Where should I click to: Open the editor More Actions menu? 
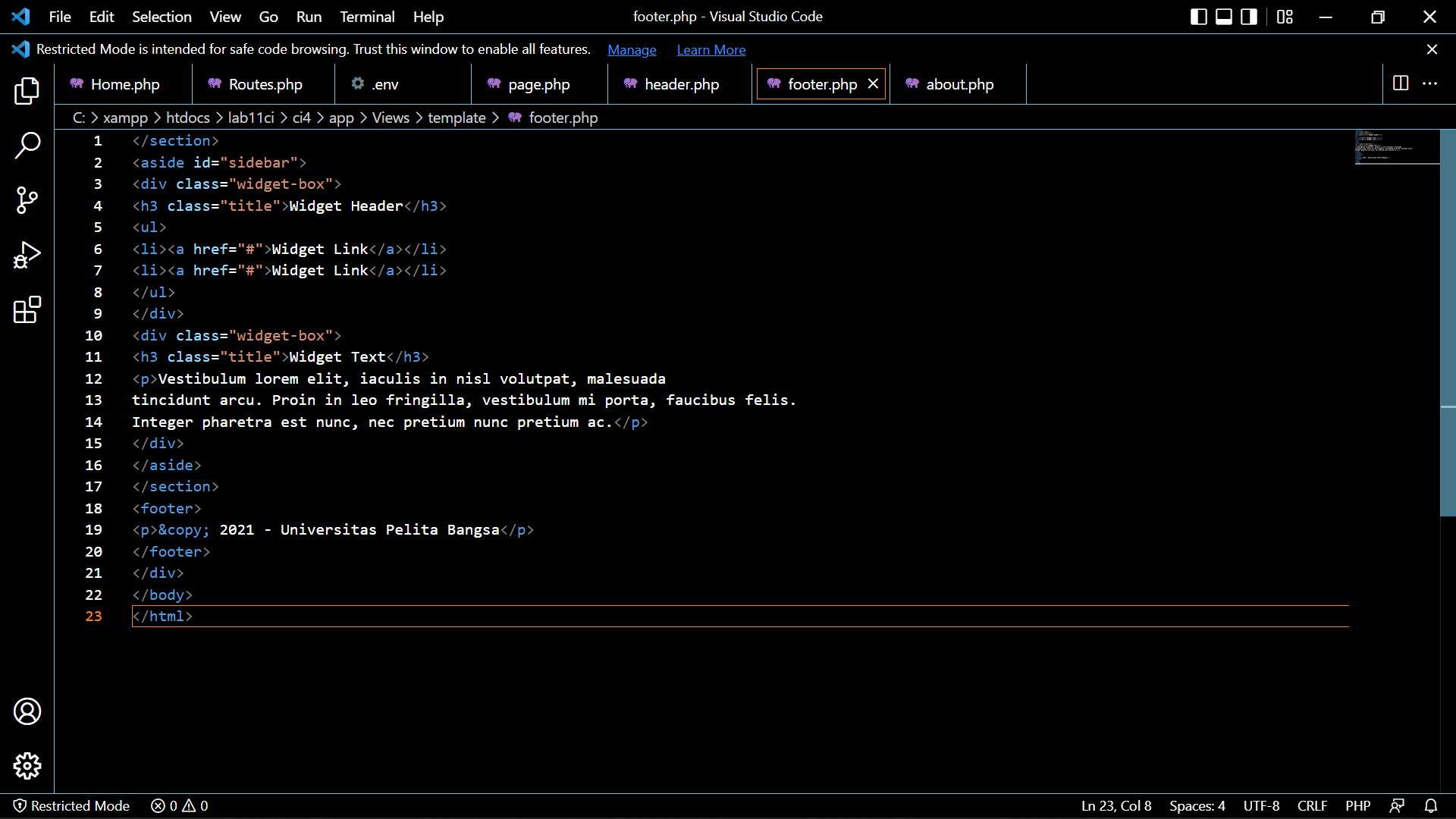[1431, 84]
